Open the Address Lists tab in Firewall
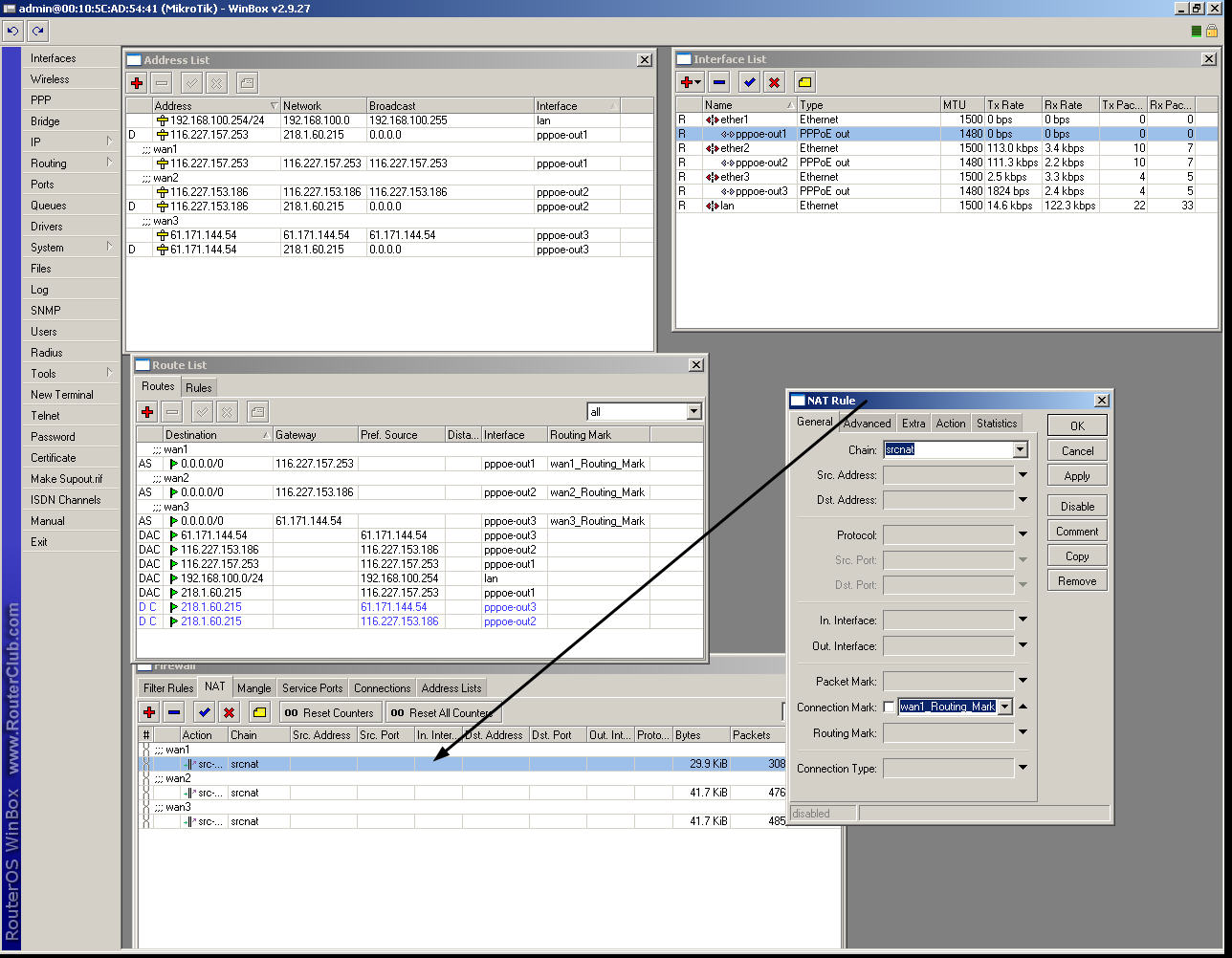 tap(451, 688)
